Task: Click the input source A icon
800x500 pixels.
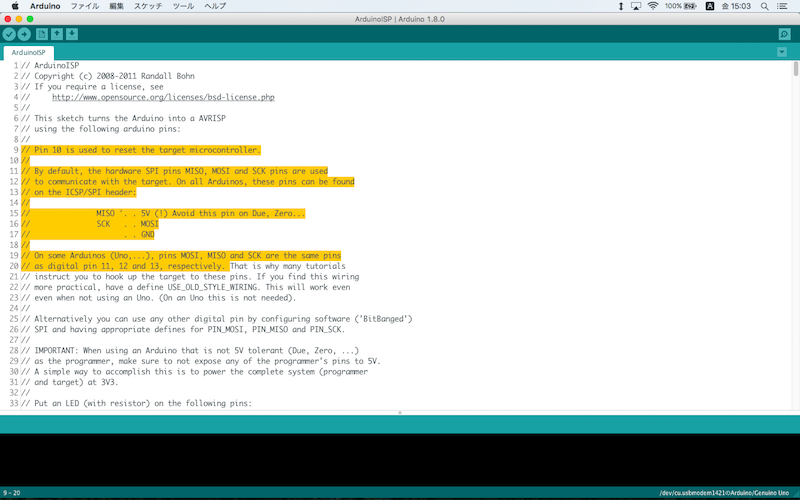Action: 709,6
